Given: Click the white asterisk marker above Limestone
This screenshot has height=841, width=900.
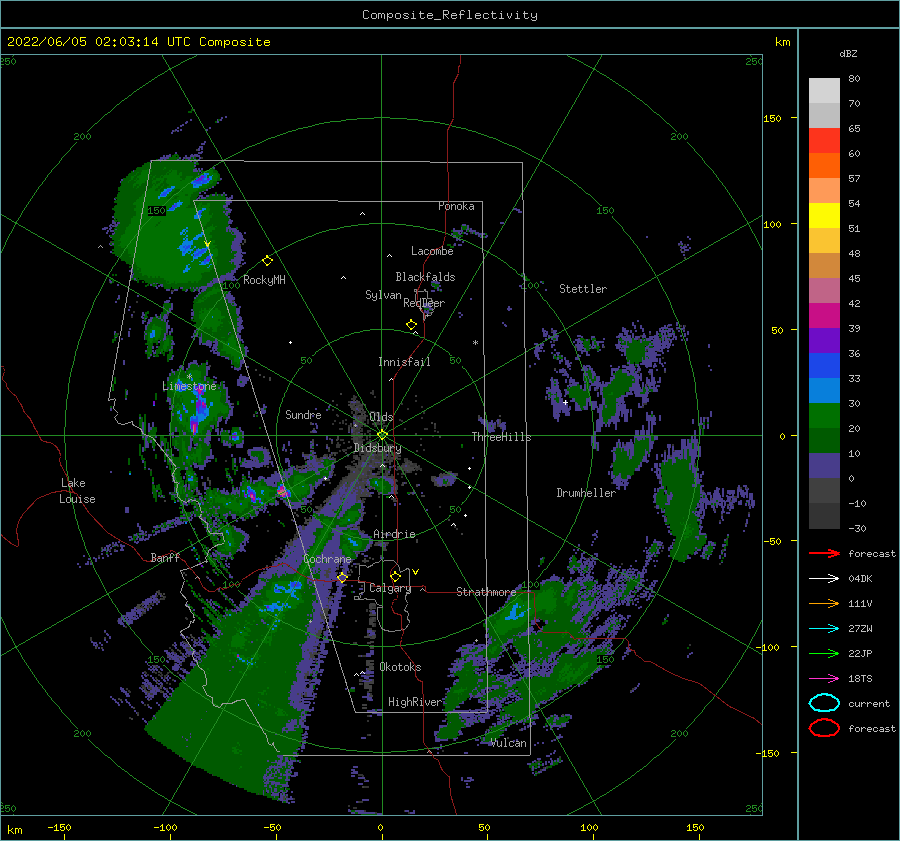Looking at the screenshot, I should (189, 377).
